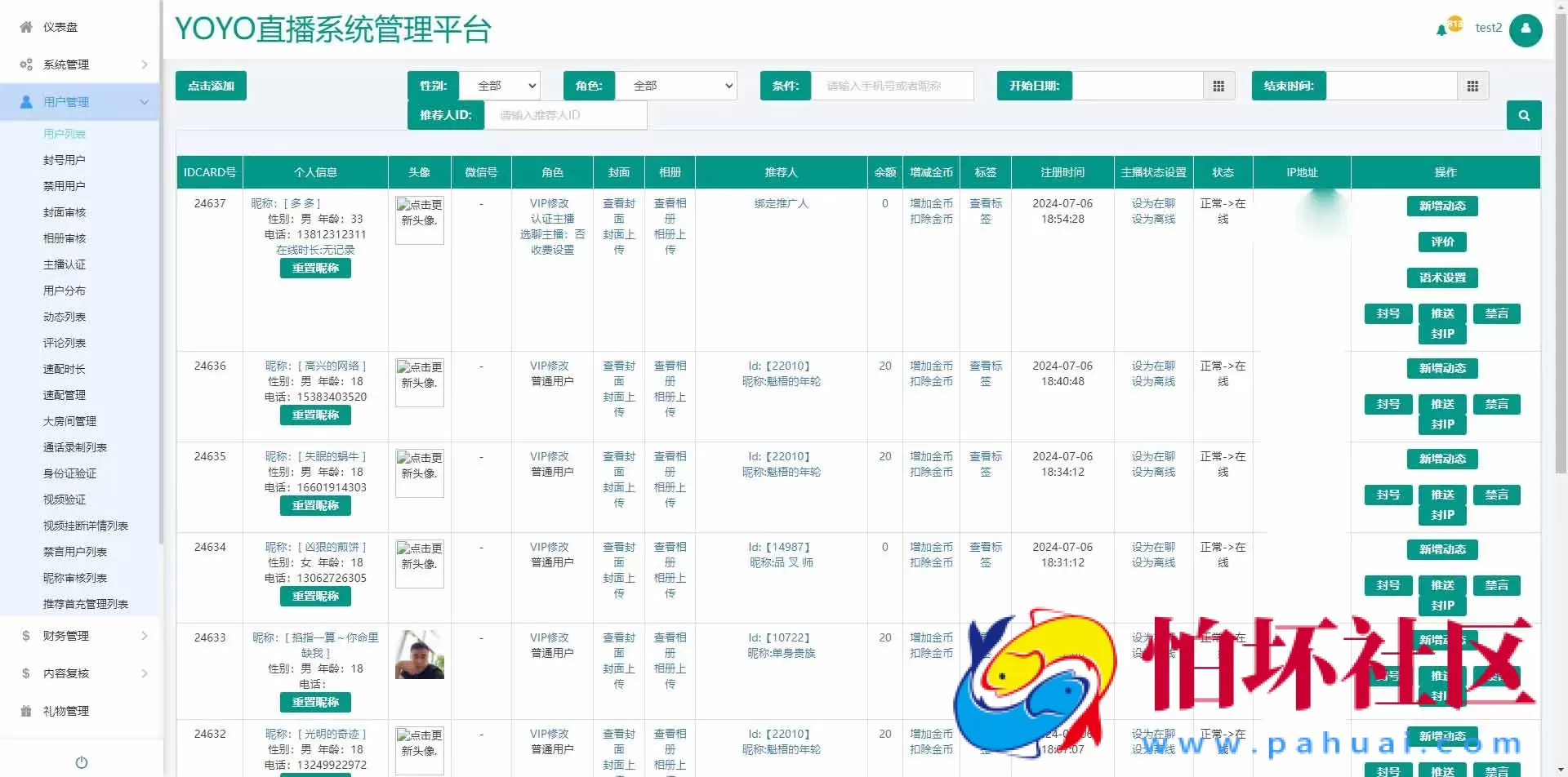The width and height of the screenshot is (1568, 777).
Task: Click the power icon at sidebar bottom
Action: (x=81, y=762)
